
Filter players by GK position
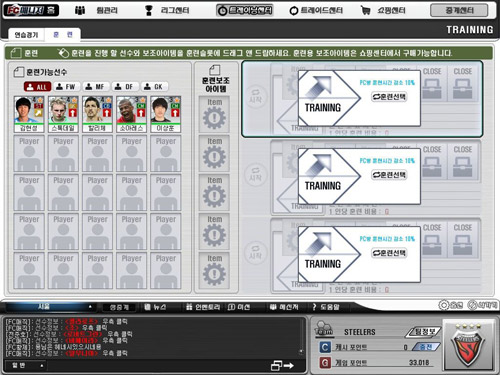click(154, 87)
